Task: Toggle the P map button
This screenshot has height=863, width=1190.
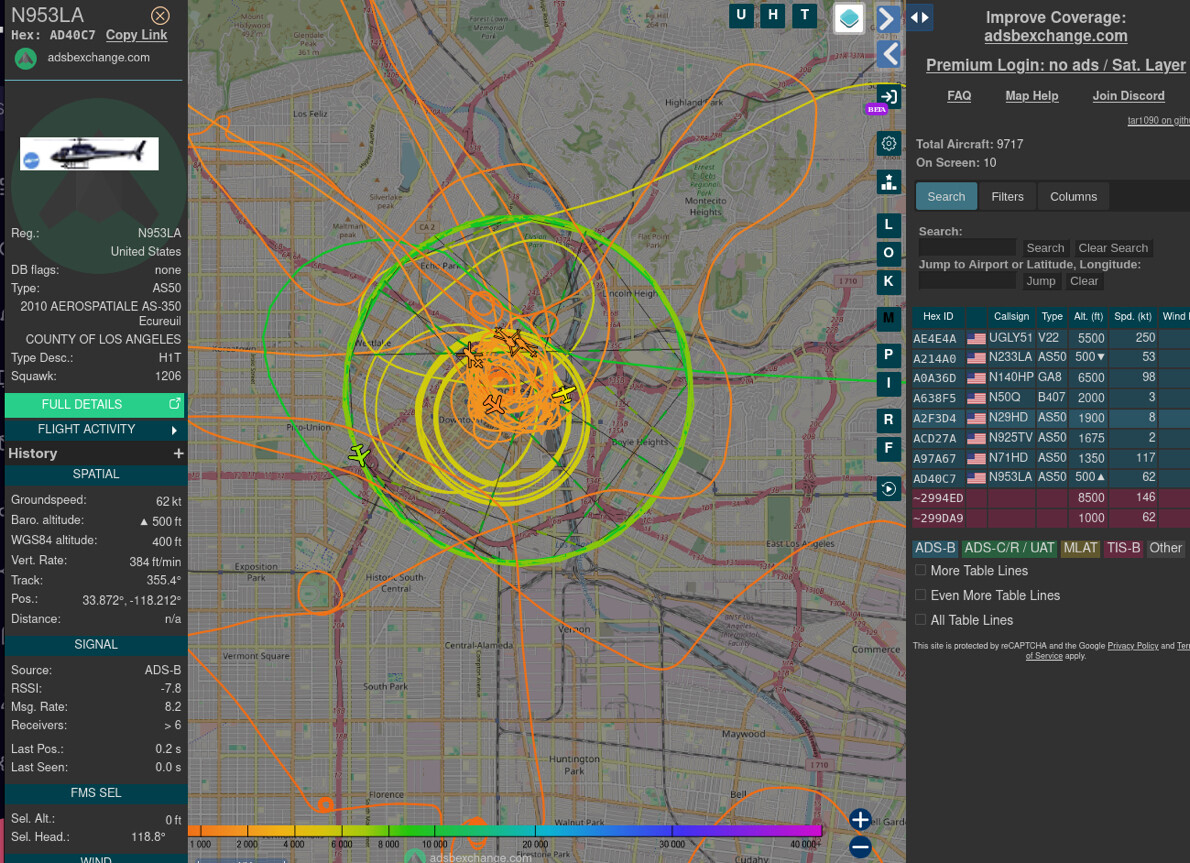Action: pyautogui.click(x=889, y=354)
